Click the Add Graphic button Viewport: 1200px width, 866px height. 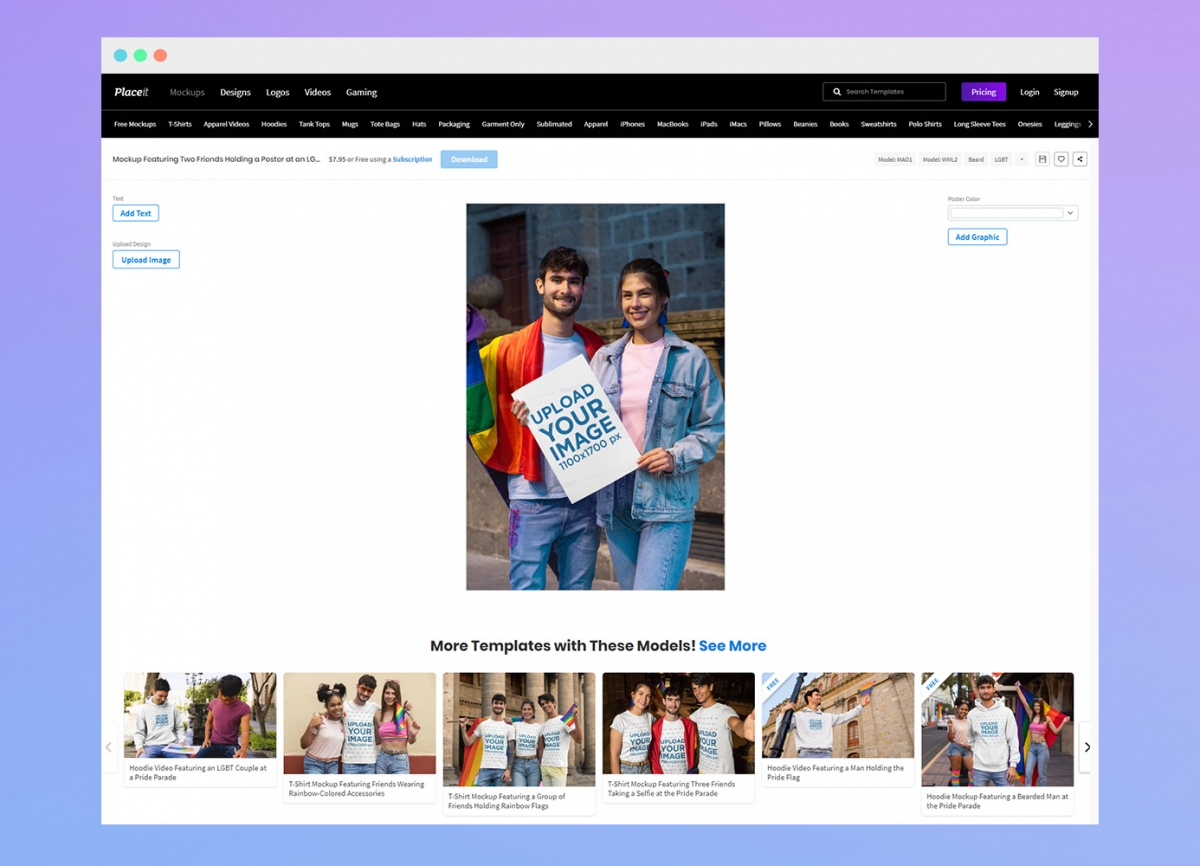click(977, 237)
